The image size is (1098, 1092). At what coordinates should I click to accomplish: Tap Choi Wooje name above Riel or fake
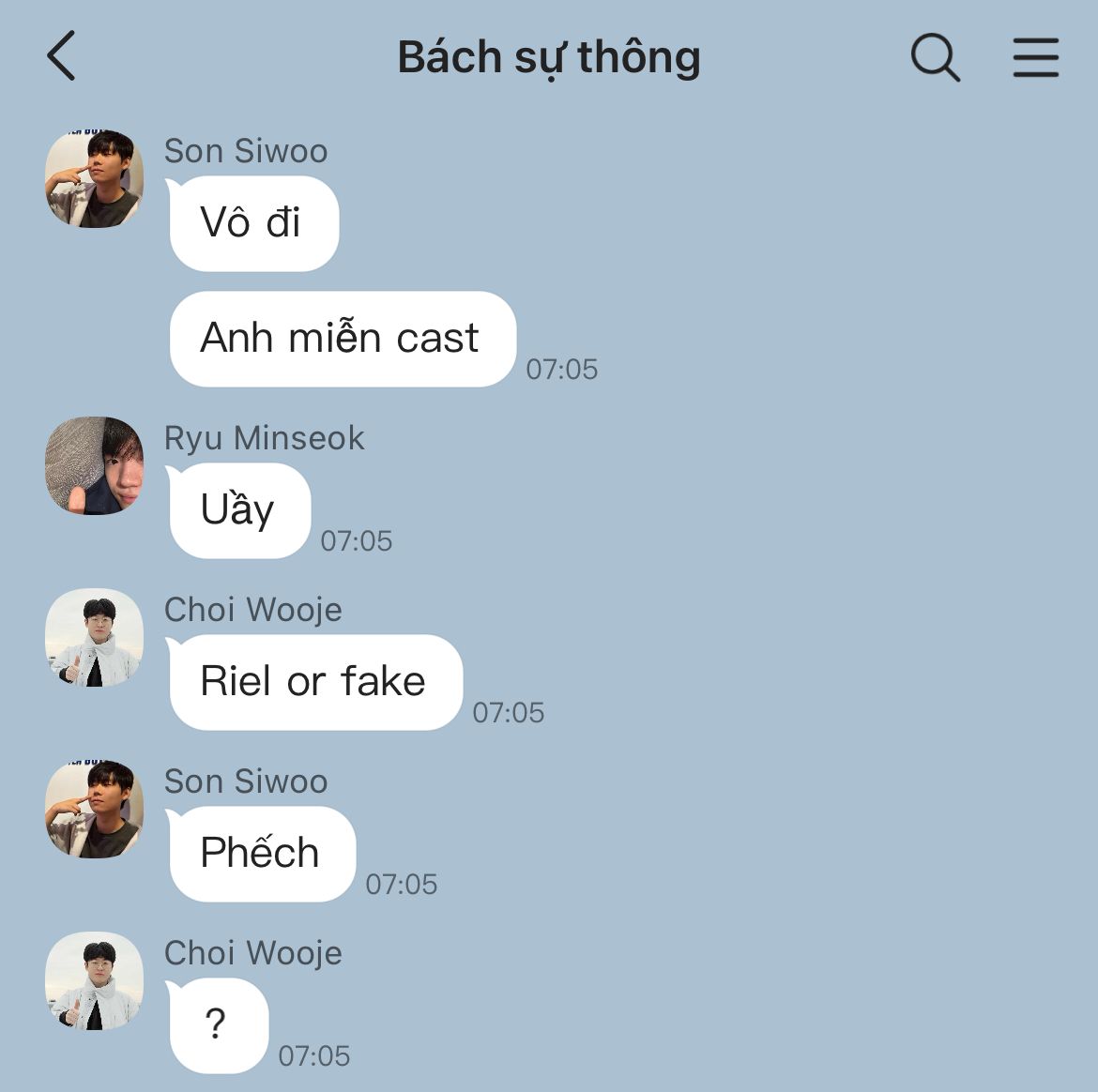click(x=252, y=610)
